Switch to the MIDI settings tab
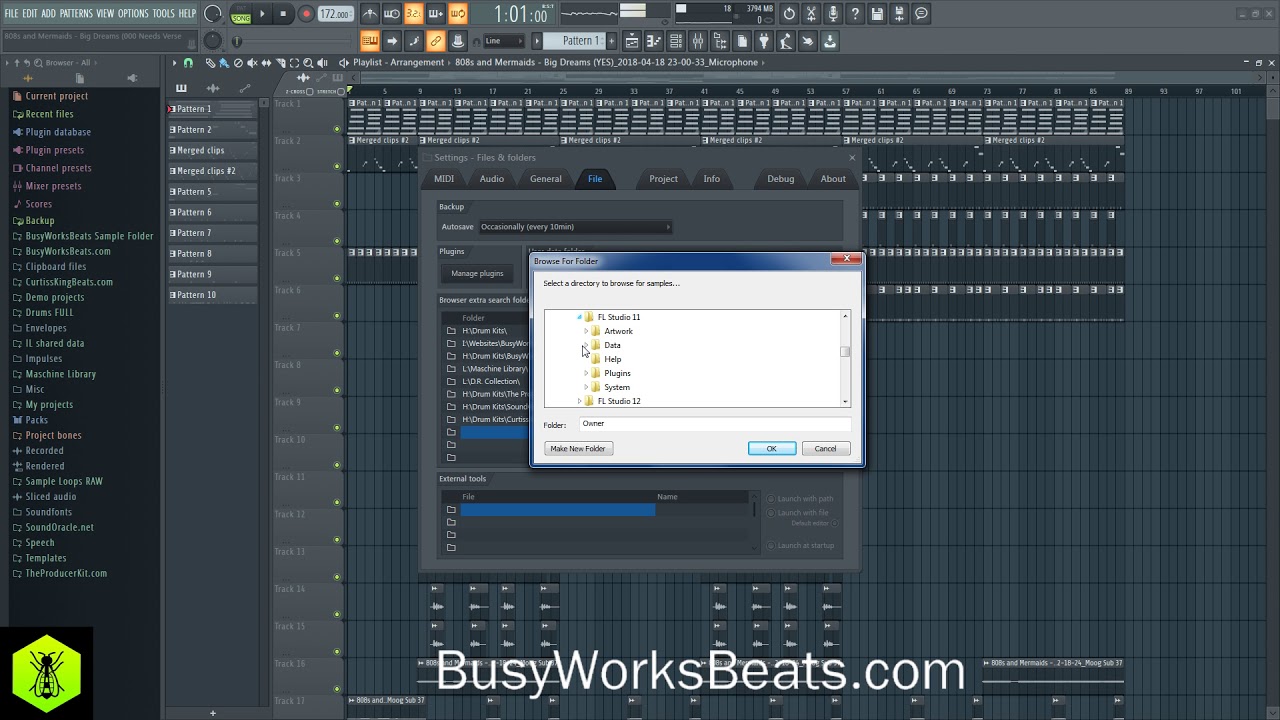This screenshot has height=720, width=1280. pos(444,179)
